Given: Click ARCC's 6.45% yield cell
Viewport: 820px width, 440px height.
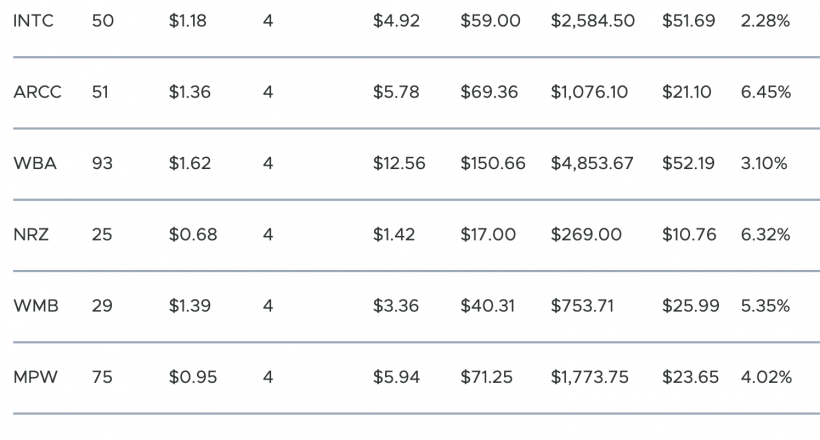Looking at the screenshot, I should click(x=766, y=92).
